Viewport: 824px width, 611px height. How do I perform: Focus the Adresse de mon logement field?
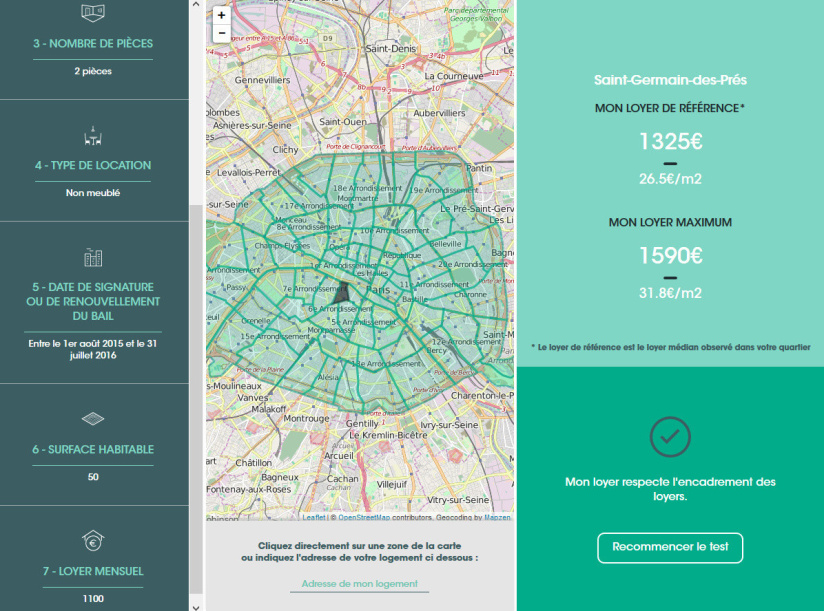(359, 584)
